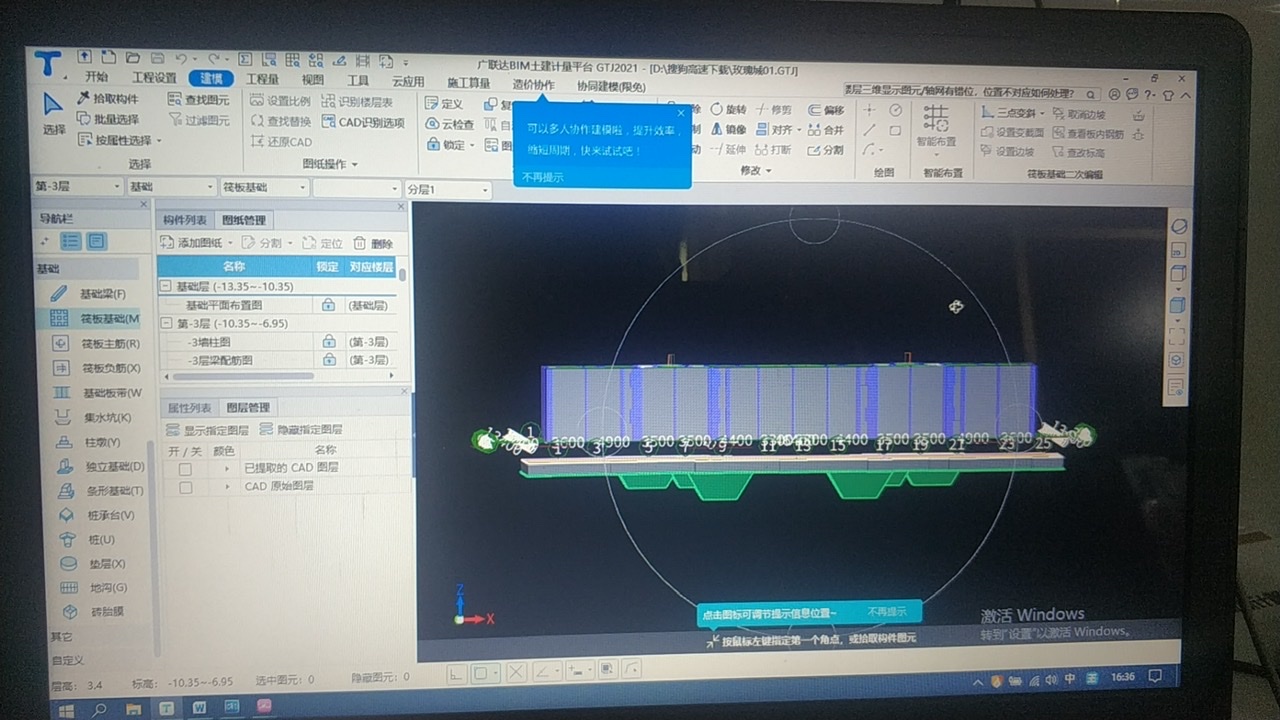Click 修剪 trim tool
This screenshot has width=1280, height=720.
(774, 110)
